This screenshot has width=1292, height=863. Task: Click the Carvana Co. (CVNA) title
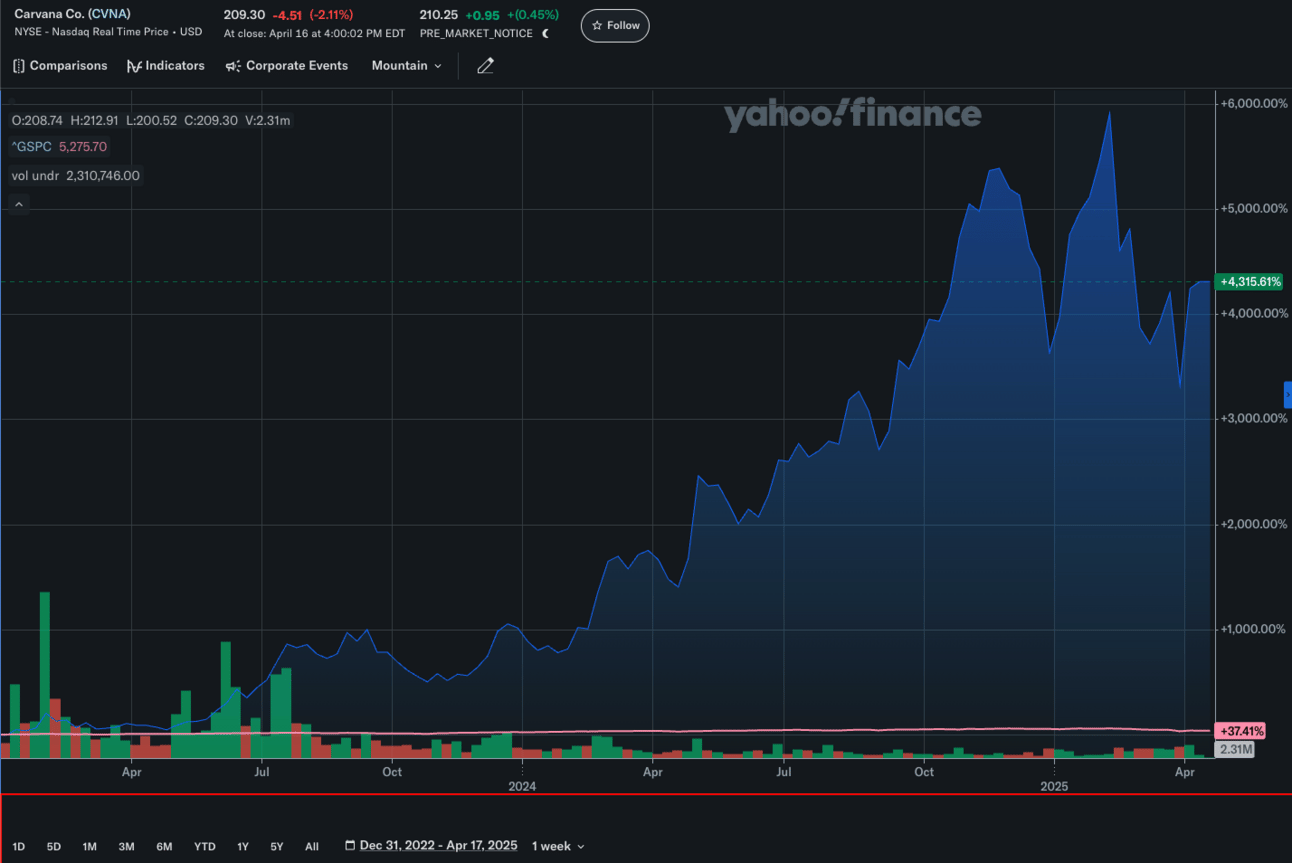coord(72,15)
